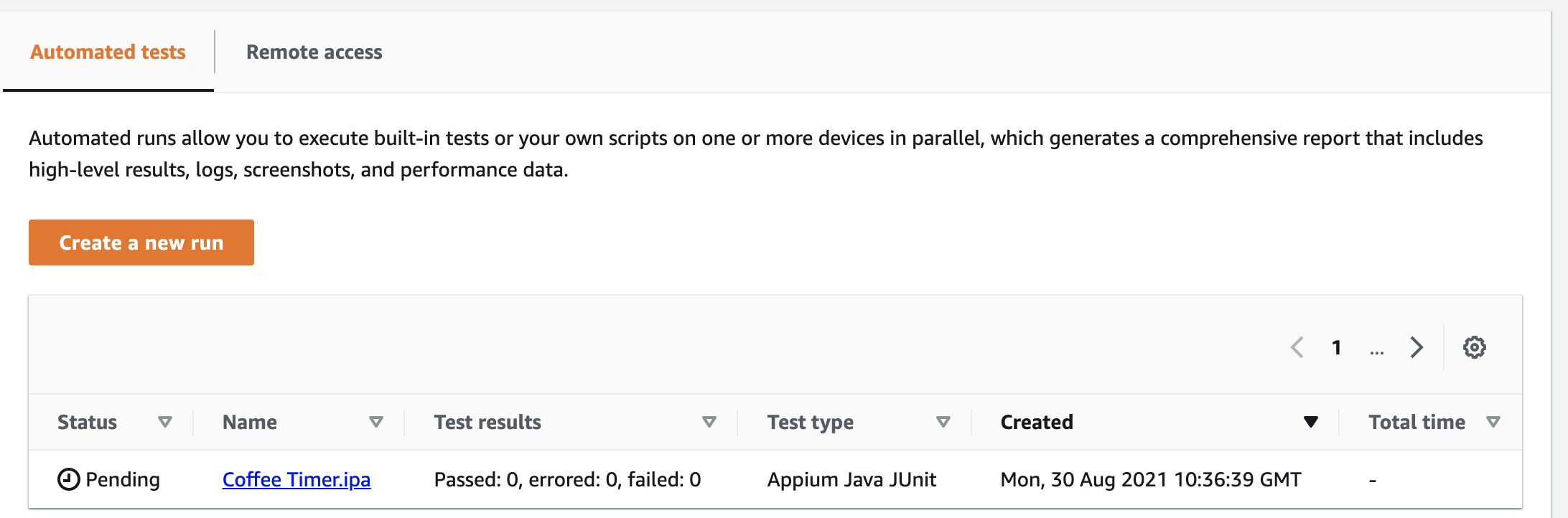Click the Status column header label
1568x518 pixels.
pyautogui.click(x=87, y=422)
